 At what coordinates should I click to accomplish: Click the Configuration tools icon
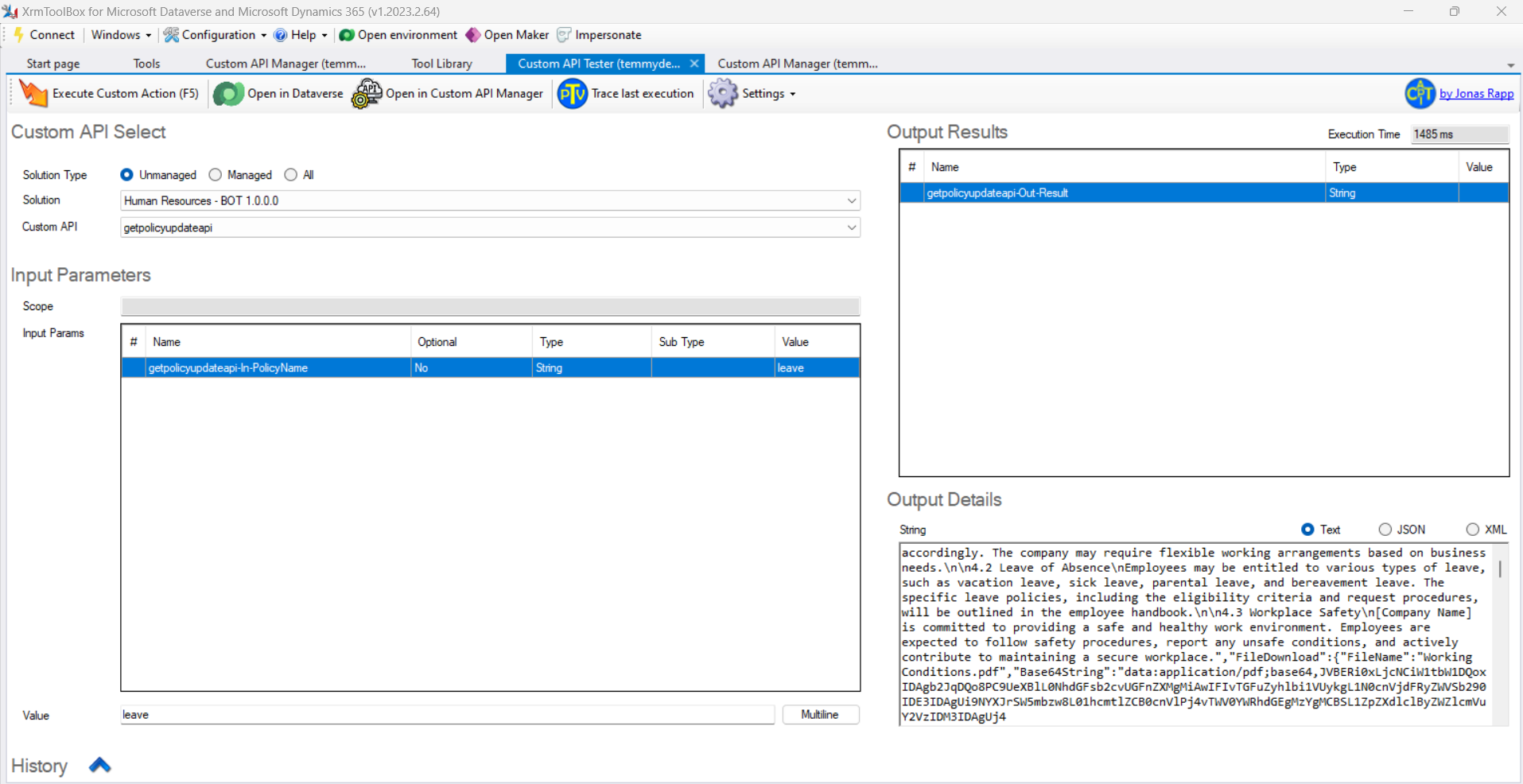(x=171, y=35)
